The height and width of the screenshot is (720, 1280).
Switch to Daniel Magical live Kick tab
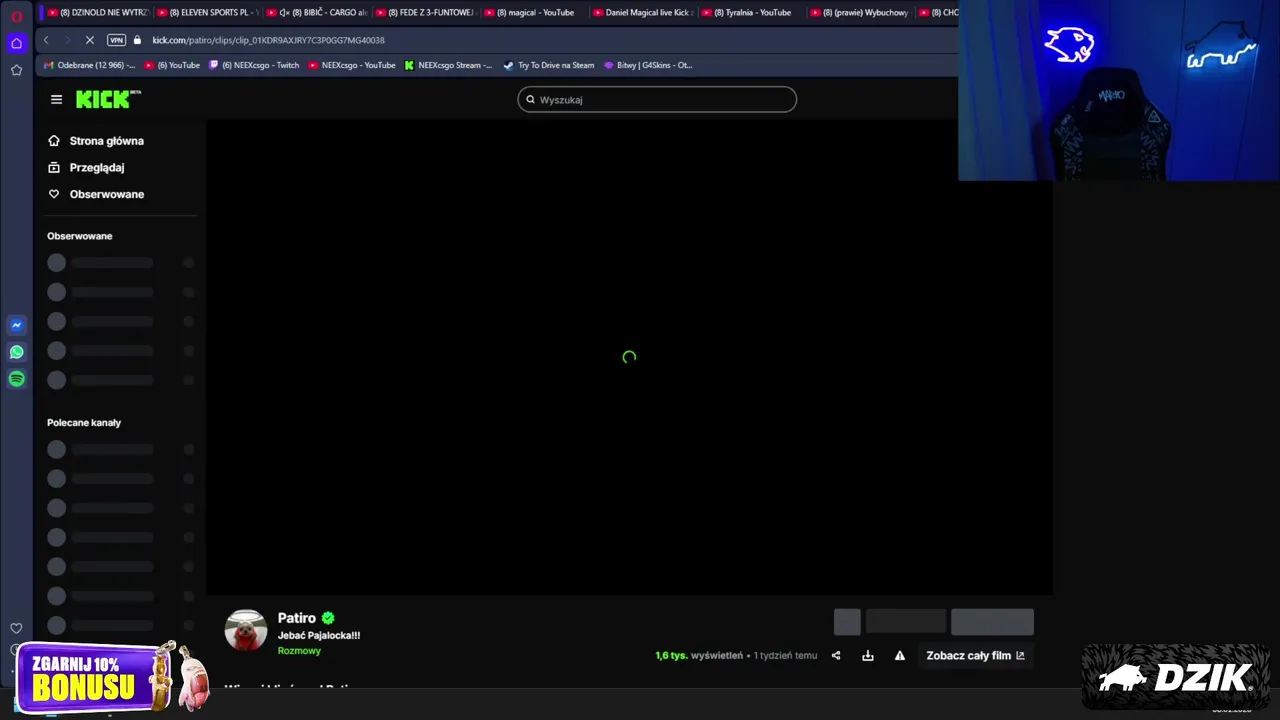coord(641,13)
